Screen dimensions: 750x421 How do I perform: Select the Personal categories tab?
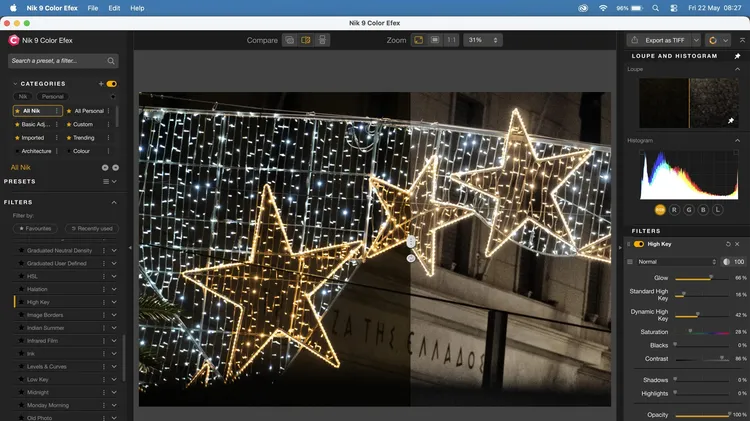[53, 97]
